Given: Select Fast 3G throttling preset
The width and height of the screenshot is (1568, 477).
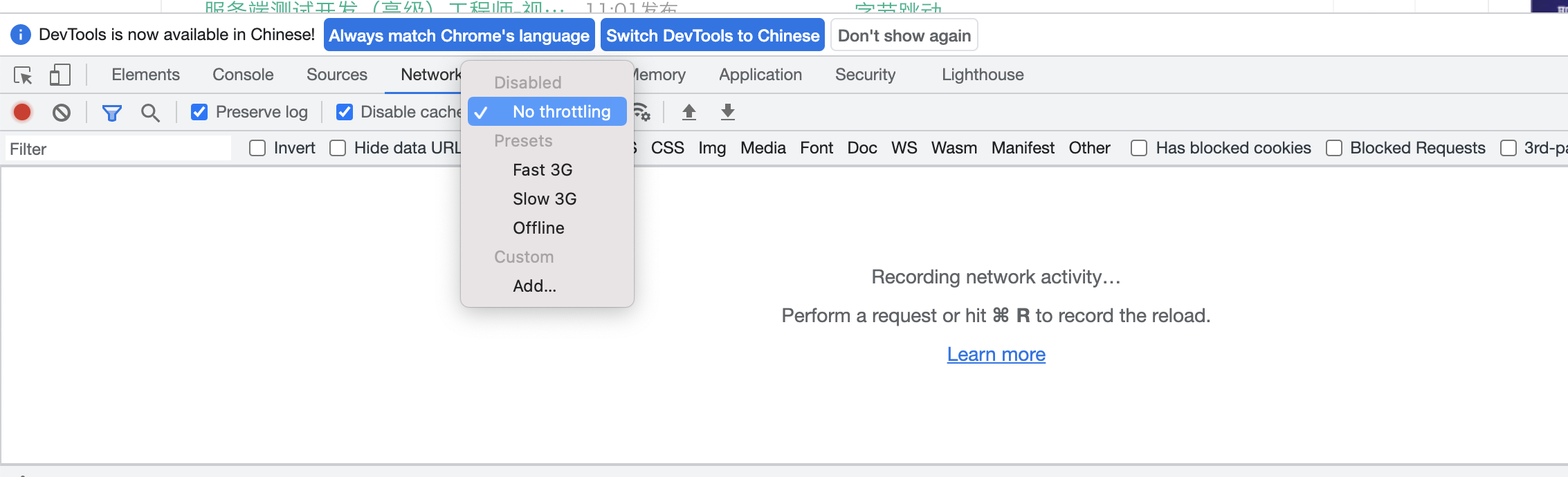Looking at the screenshot, I should coord(543,170).
